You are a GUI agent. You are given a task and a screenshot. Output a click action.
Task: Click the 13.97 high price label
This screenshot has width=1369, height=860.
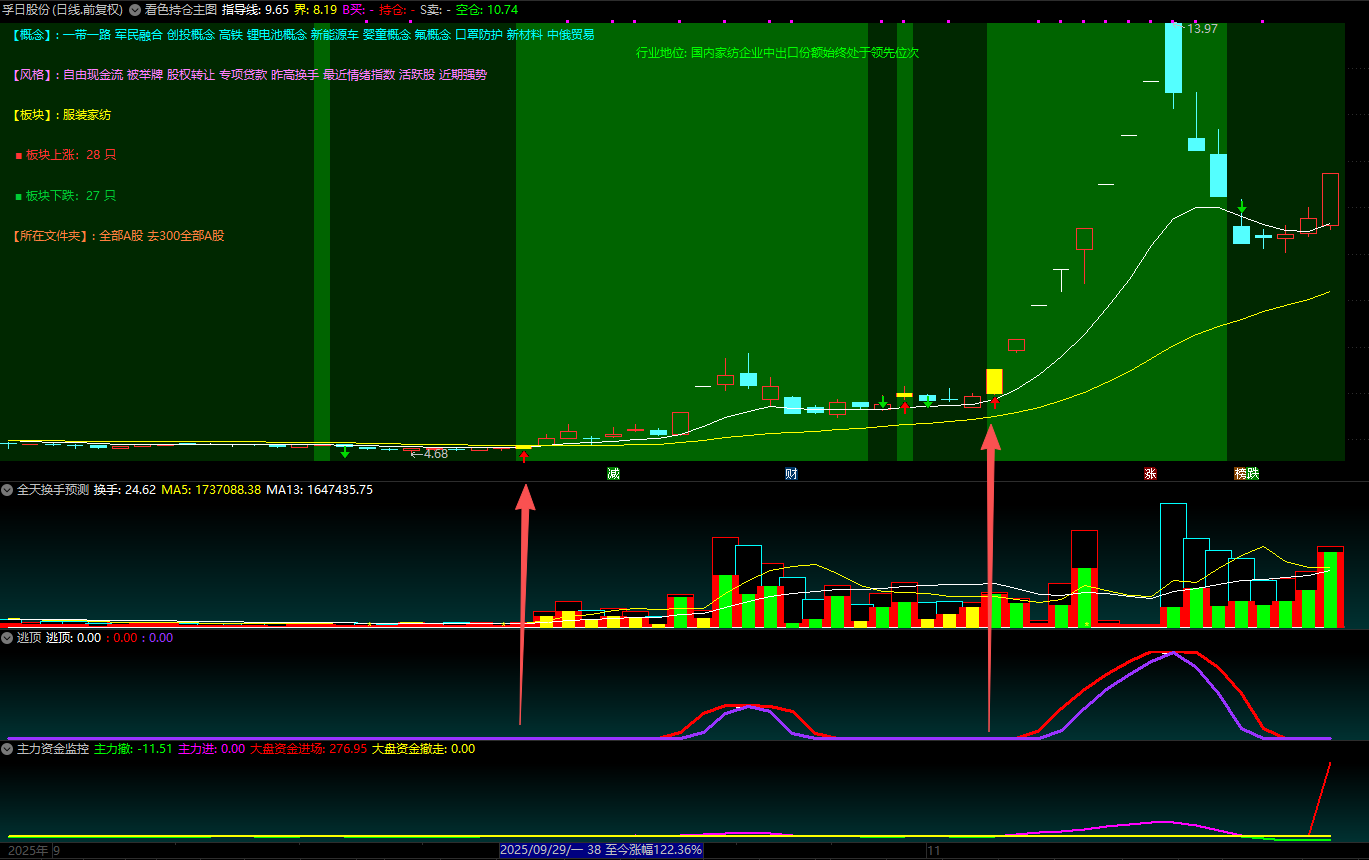[x=1201, y=29]
